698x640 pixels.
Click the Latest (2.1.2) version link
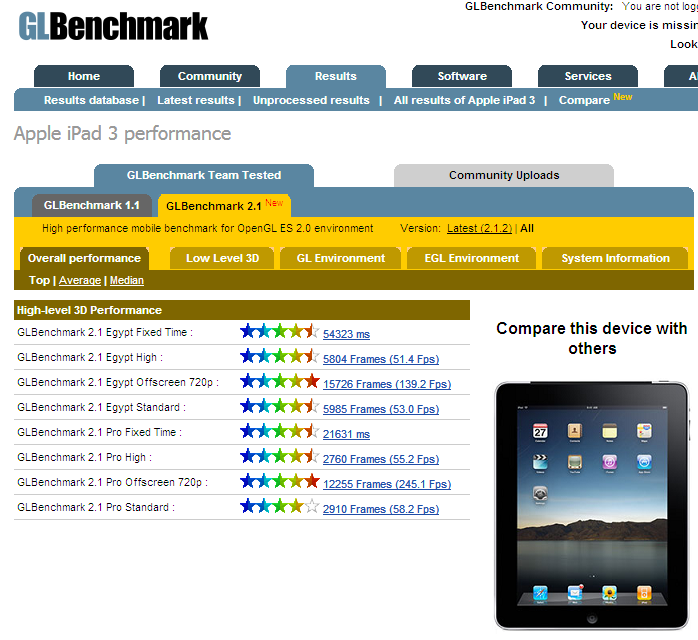pyautogui.click(x=479, y=228)
